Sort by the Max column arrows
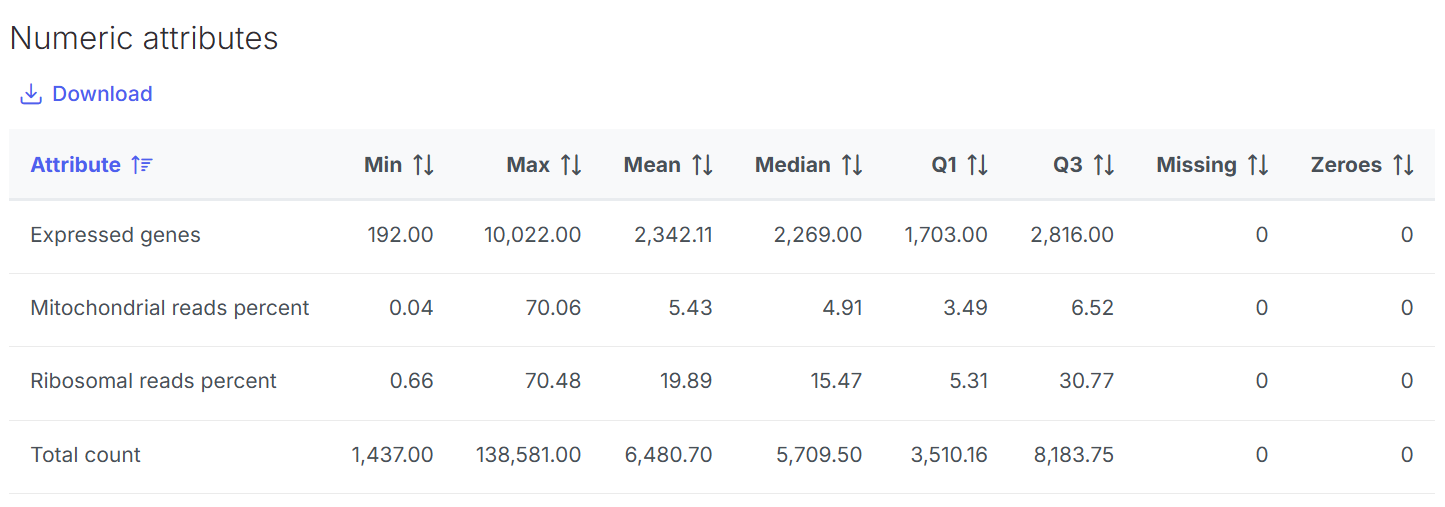The image size is (1445, 507). pos(571,165)
